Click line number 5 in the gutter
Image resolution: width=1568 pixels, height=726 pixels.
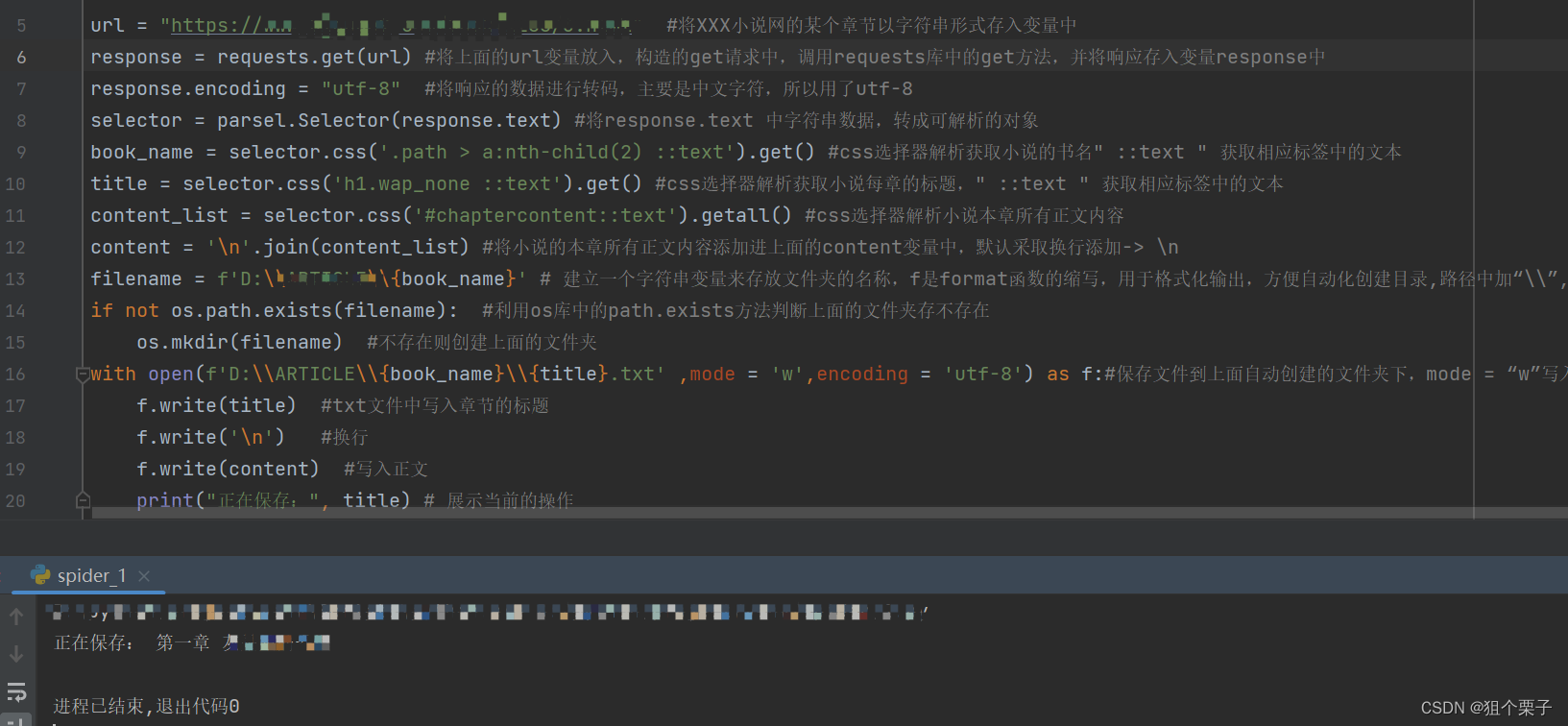click(x=21, y=26)
